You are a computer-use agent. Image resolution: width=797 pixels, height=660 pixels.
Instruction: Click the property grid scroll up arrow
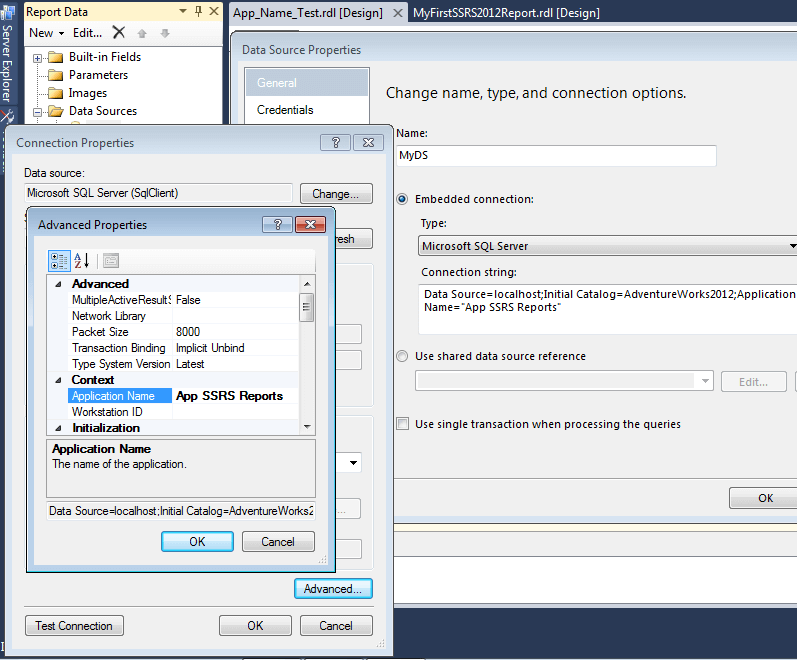306,284
